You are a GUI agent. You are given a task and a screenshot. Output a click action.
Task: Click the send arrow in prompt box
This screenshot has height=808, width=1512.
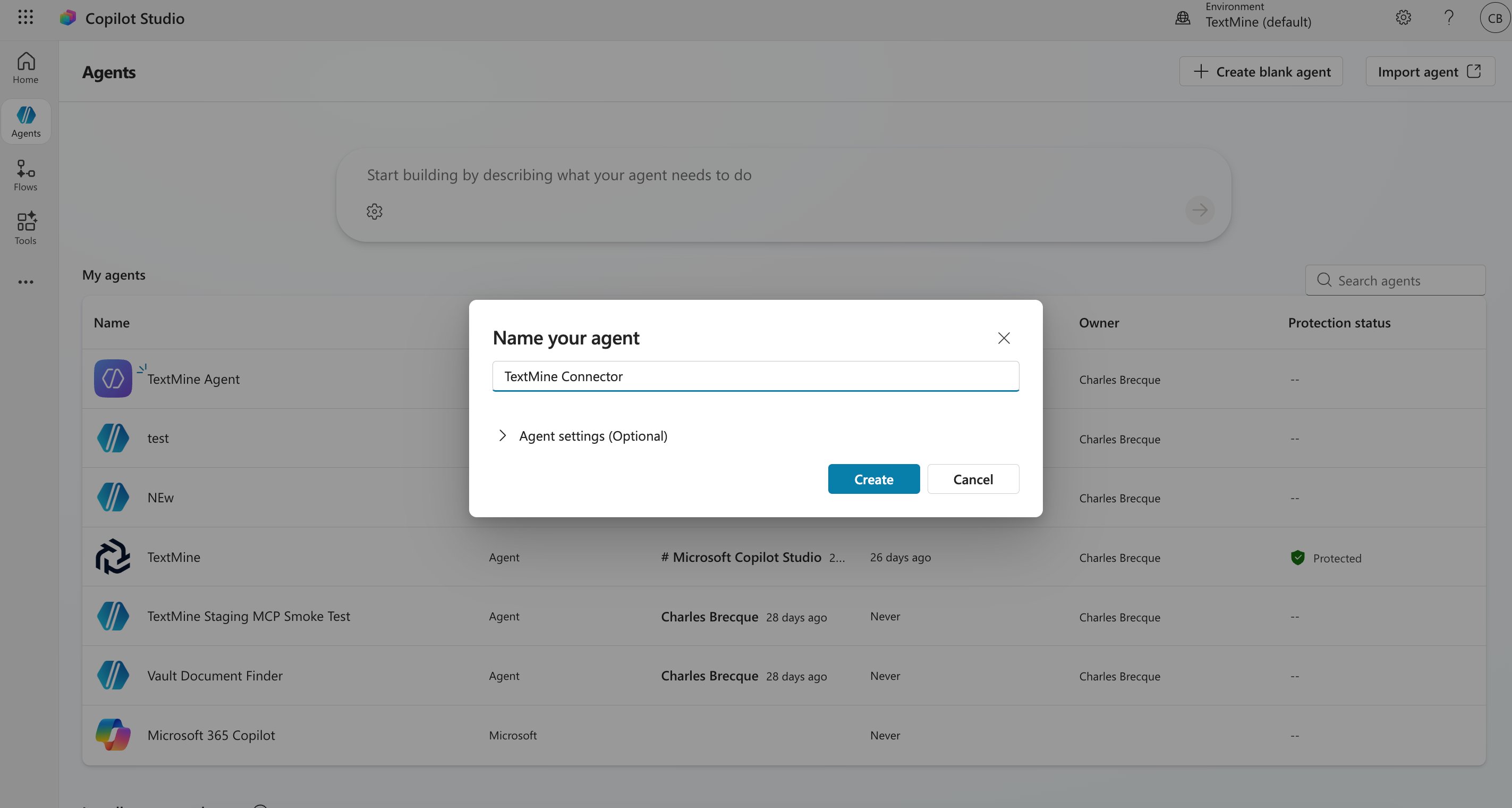pyautogui.click(x=1200, y=209)
